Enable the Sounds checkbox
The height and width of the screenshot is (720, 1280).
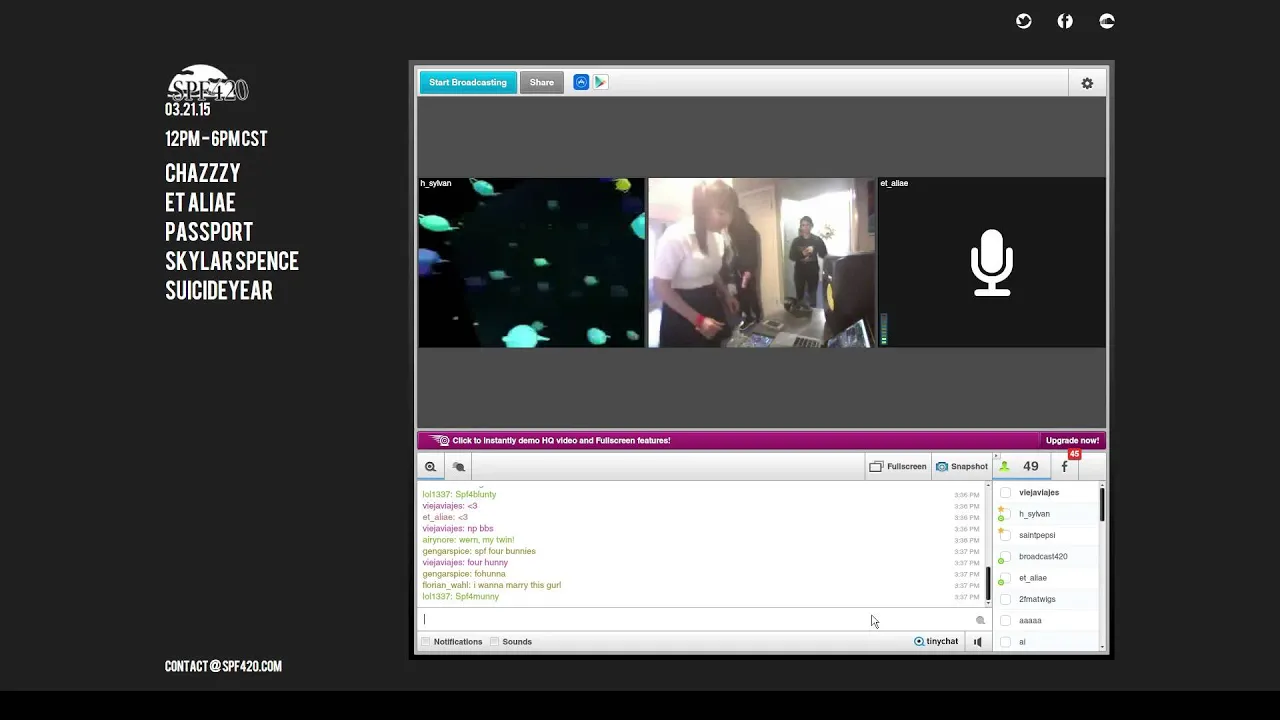coord(494,641)
